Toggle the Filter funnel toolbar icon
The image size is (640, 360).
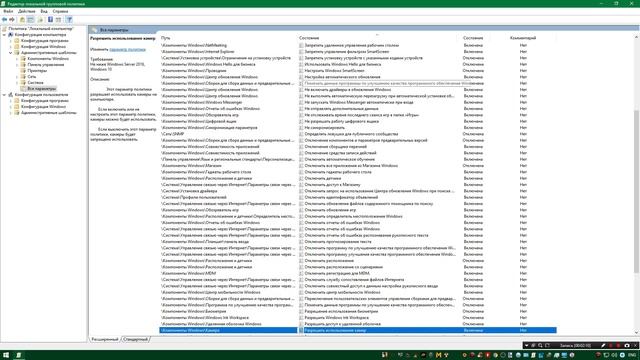coord(69,20)
